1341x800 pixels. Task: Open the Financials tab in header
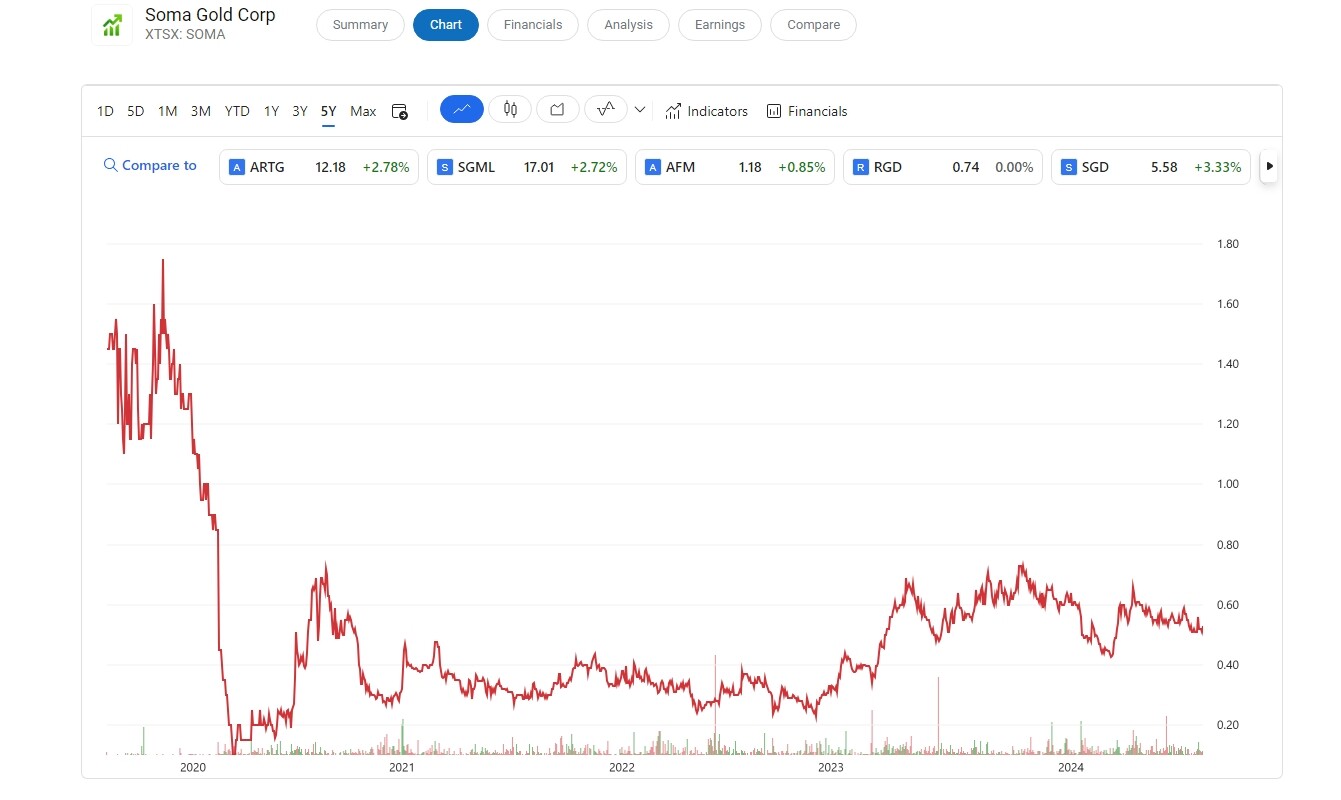click(x=533, y=25)
